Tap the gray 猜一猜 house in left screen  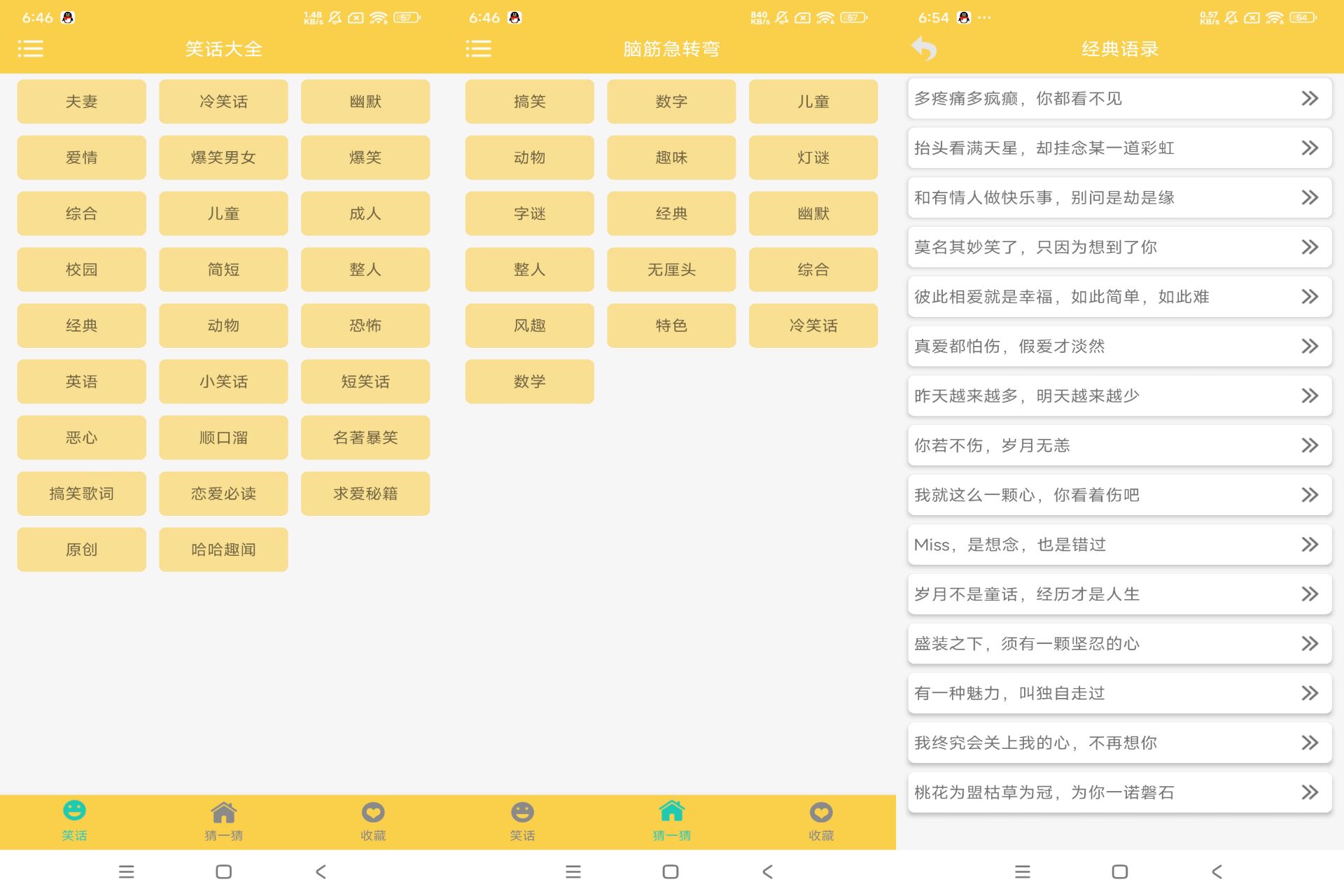pos(223,812)
